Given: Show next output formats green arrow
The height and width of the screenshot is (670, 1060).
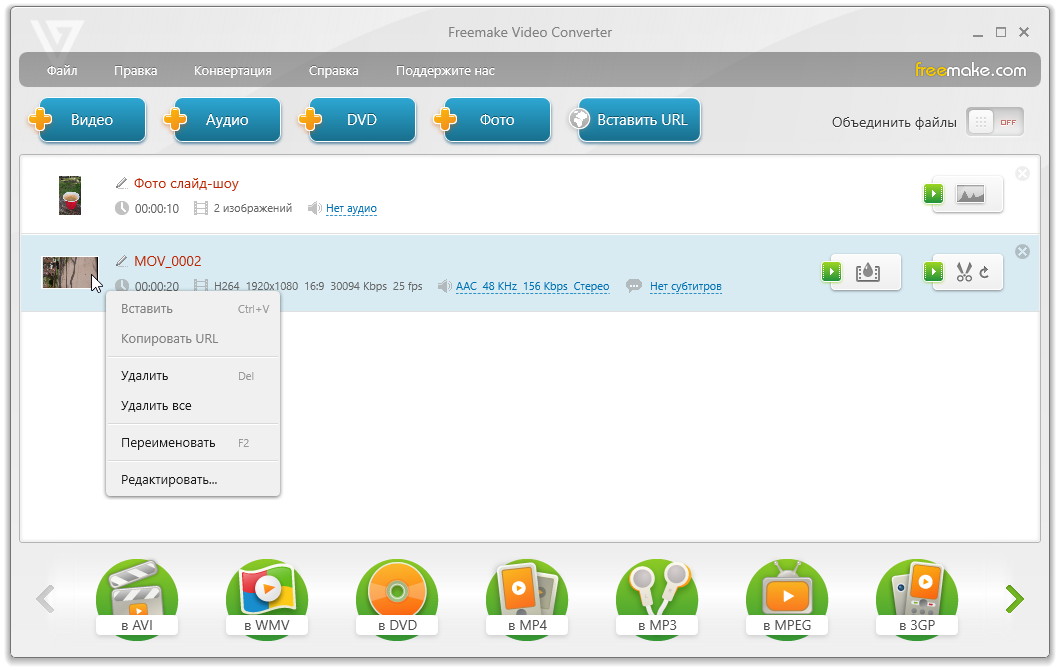Looking at the screenshot, I should click(x=1014, y=599).
